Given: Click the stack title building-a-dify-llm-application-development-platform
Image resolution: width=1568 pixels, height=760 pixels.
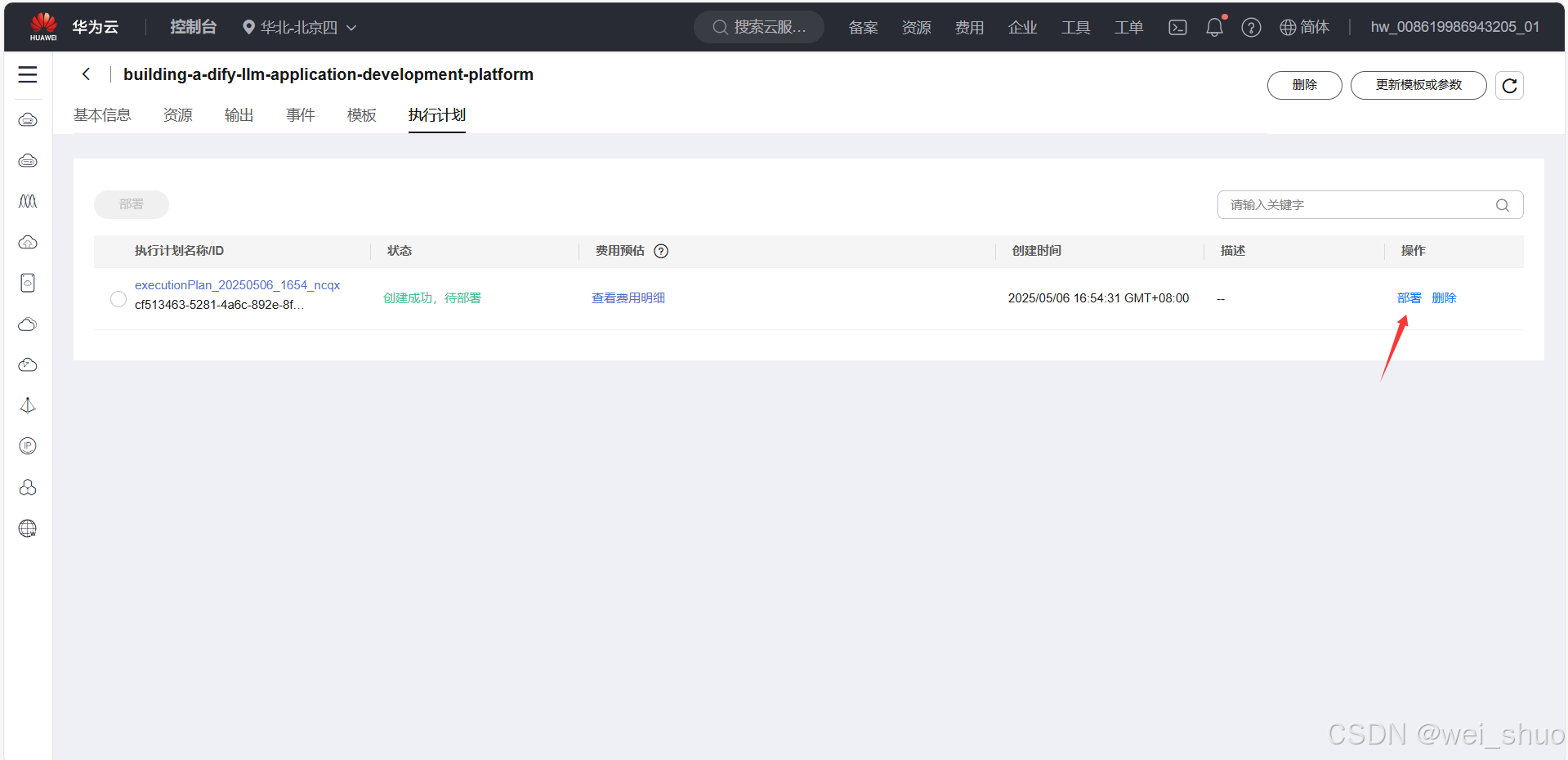Looking at the screenshot, I should [x=328, y=74].
